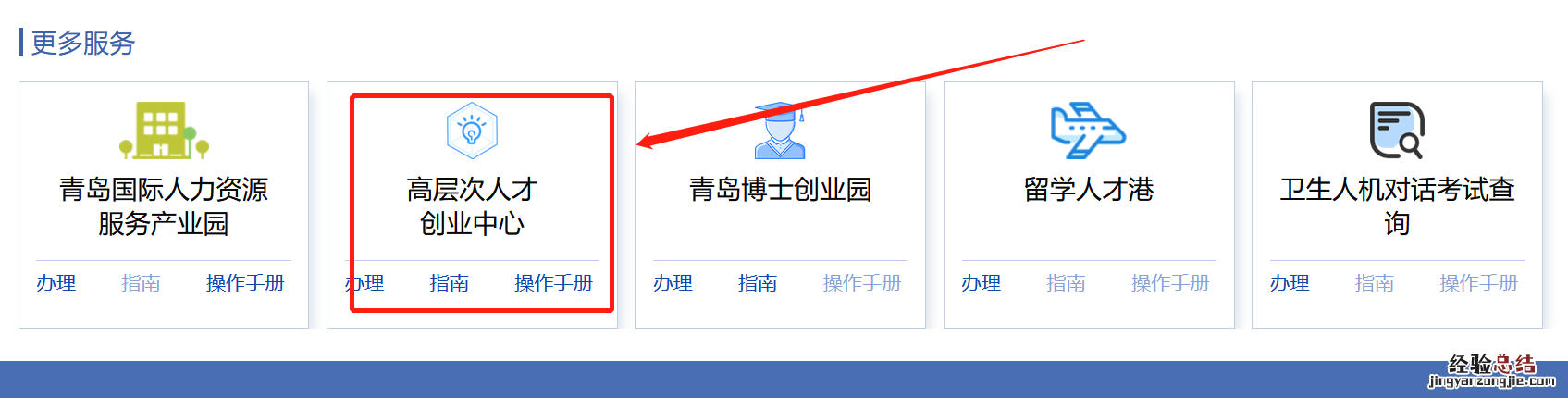Image resolution: width=1568 pixels, height=398 pixels.
Task: Open 操作手册 under 青岛国际人力资源服务产业园
Action: tap(245, 283)
